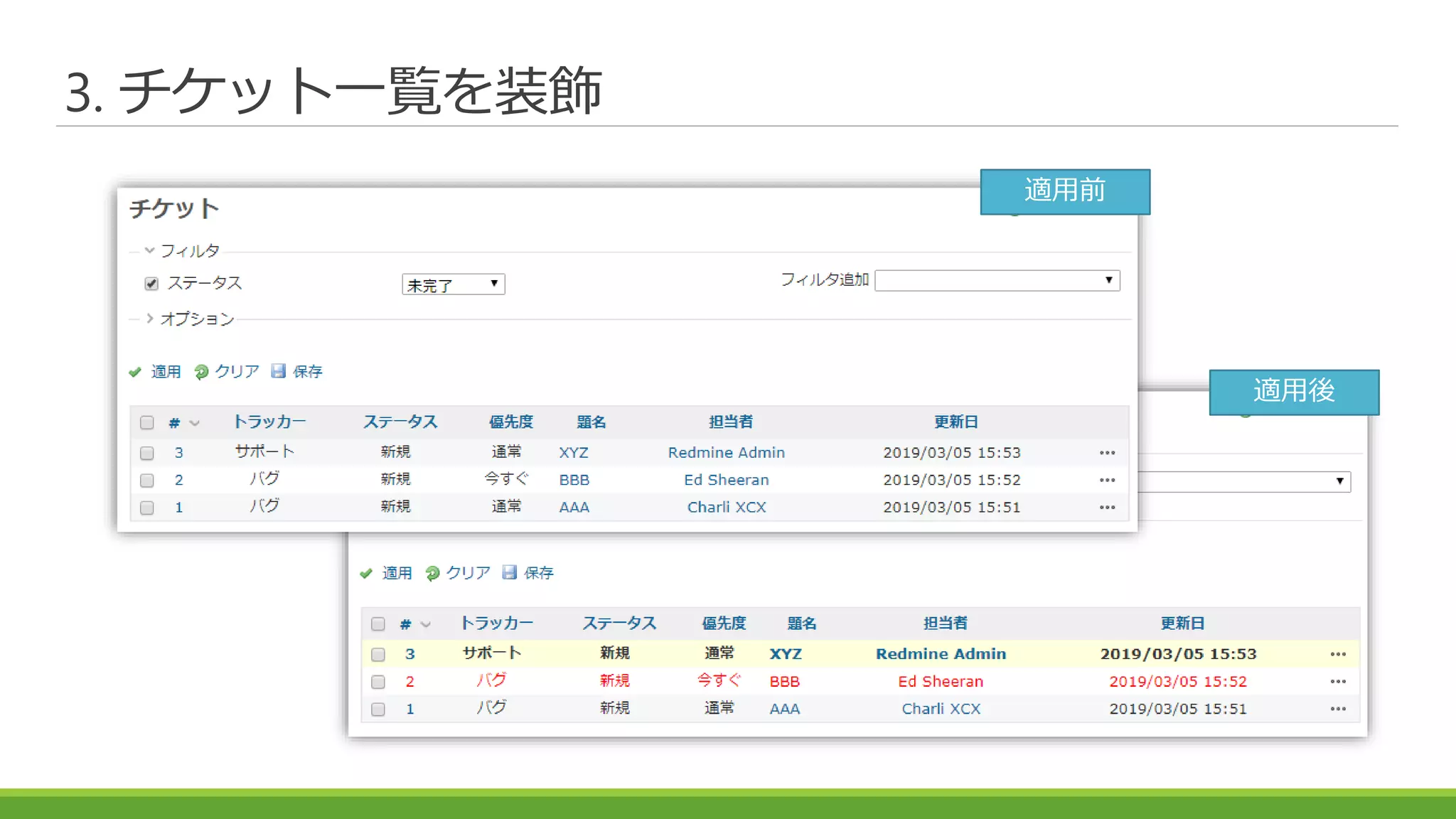Viewport: 1456px width, 819px height.
Task: Open Charli XCX user in before panel
Action: click(x=727, y=508)
